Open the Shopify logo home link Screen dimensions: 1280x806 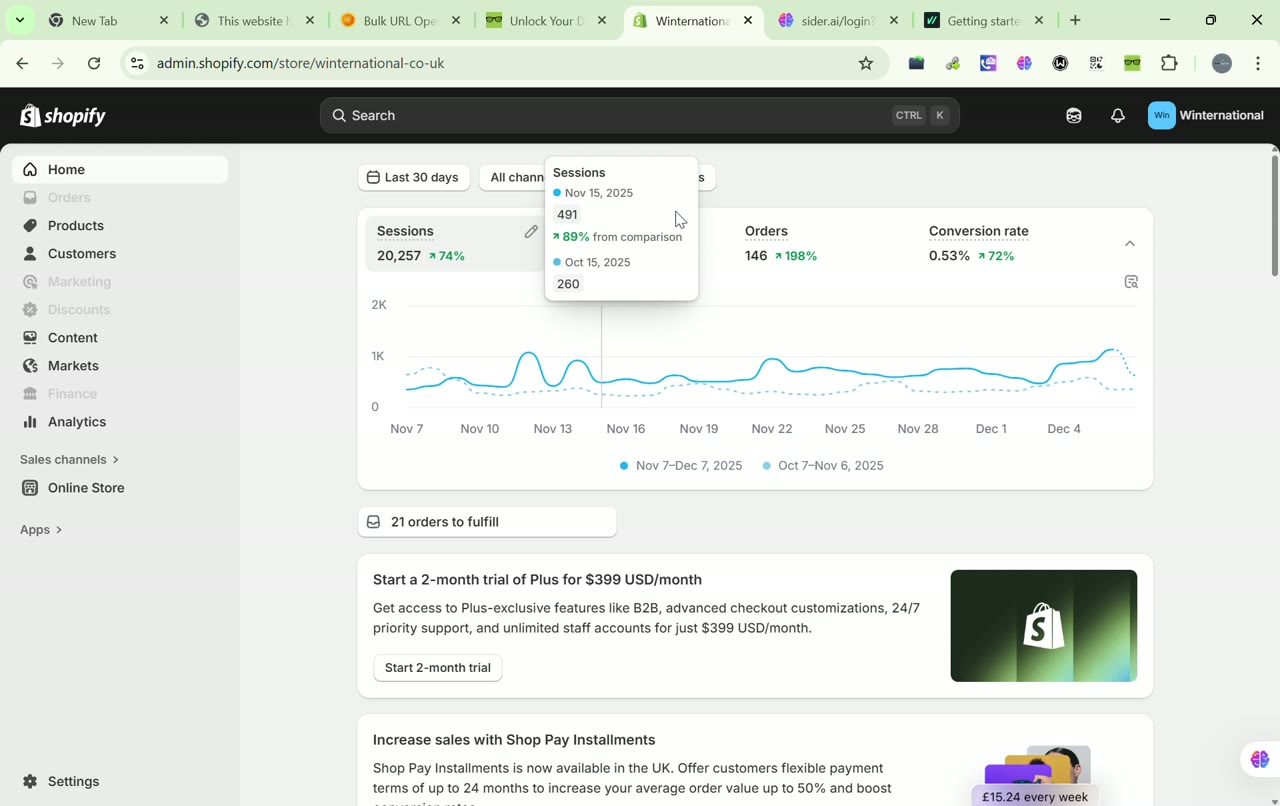pyautogui.click(x=63, y=116)
